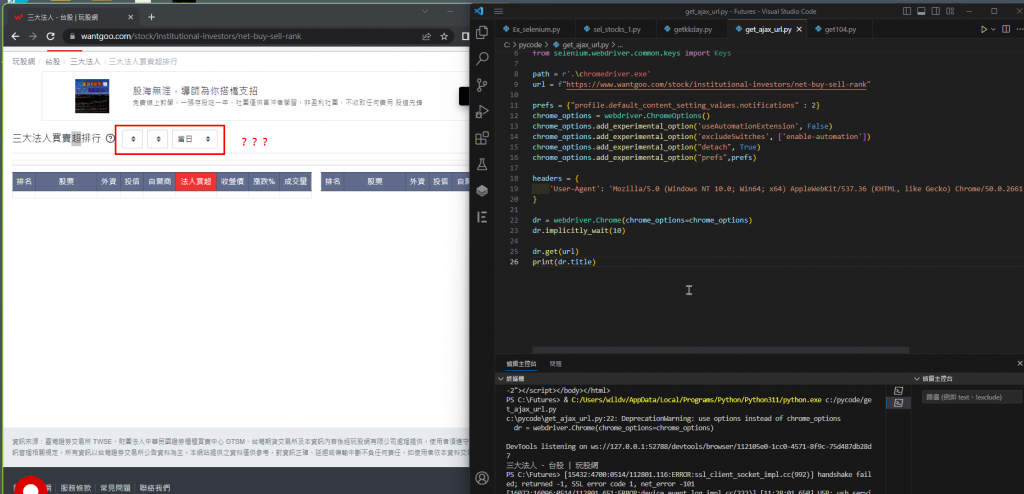Click help question-mark icon beside ranking title

coord(110,139)
